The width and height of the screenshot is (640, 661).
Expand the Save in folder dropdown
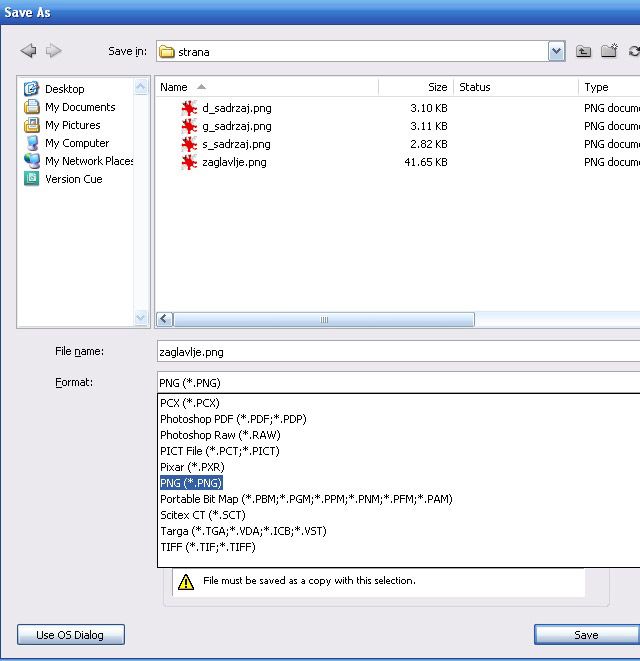[556, 52]
